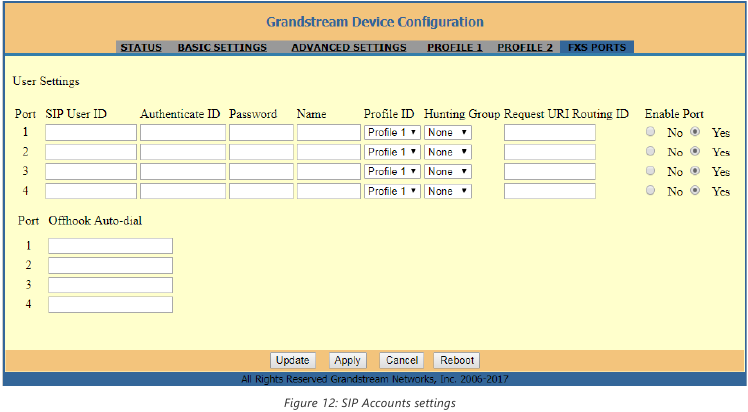Focus SIP User ID field for port 4
This screenshot has width=748, height=412.
point(91,191)
